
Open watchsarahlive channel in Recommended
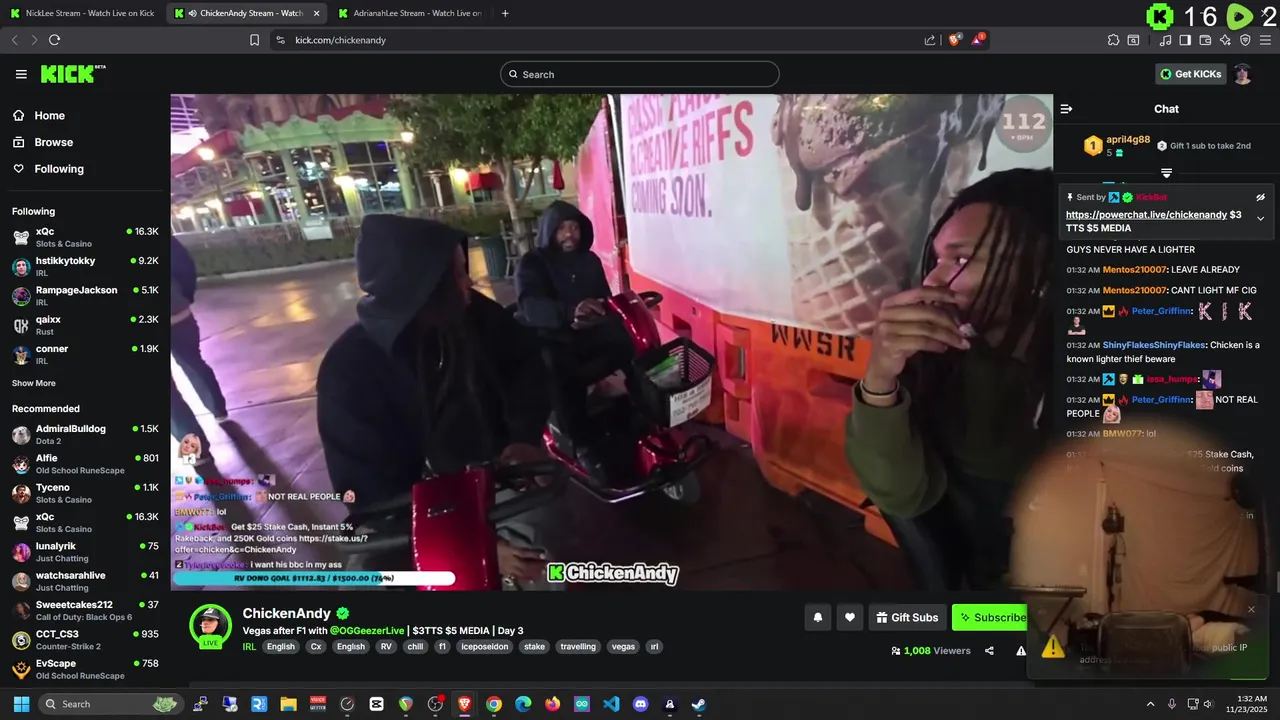pyautogui.click(x=85, y=581)
